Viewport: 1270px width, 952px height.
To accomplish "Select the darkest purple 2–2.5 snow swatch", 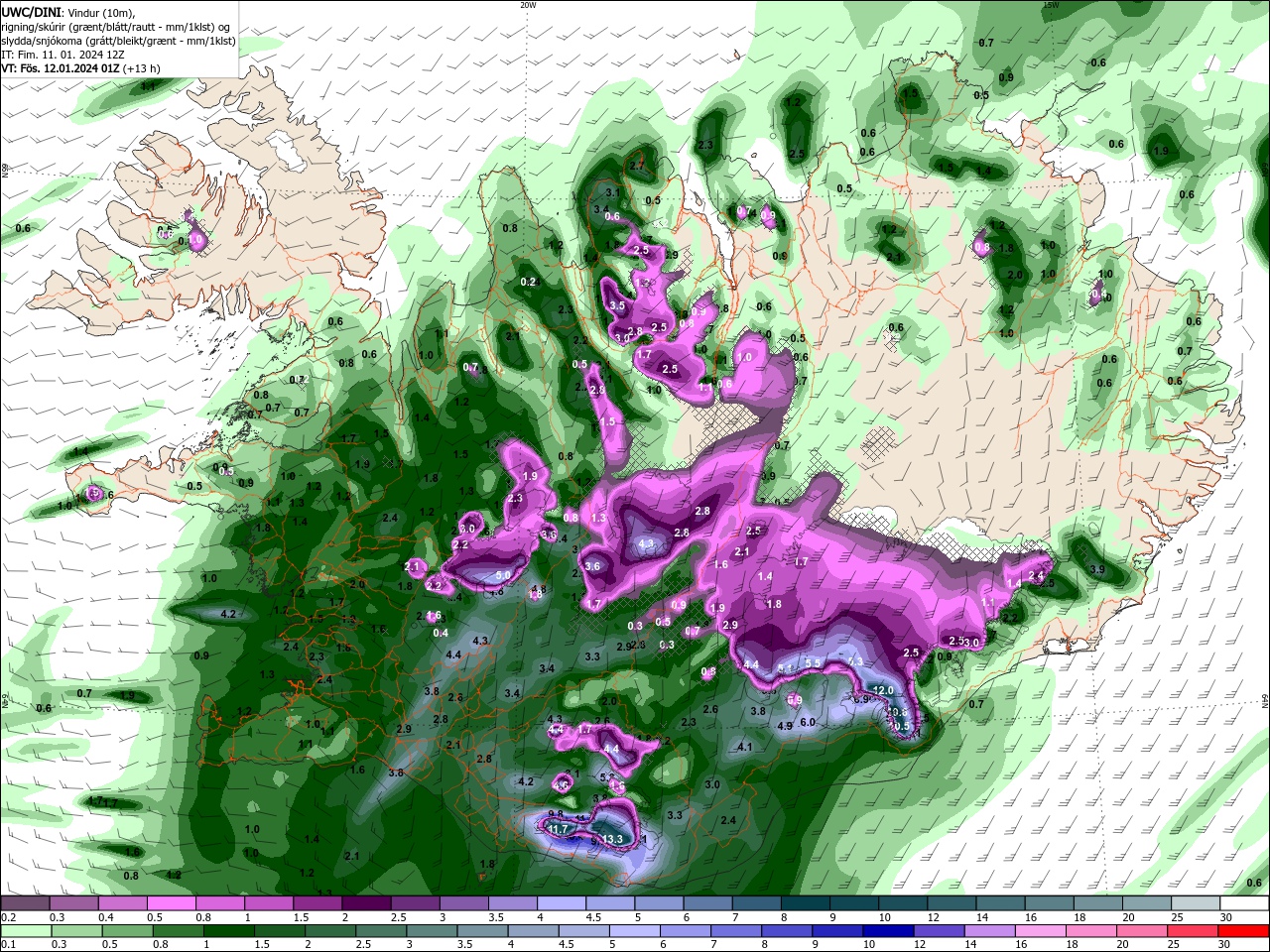I will pyautogui.click(x=366, y=903).
